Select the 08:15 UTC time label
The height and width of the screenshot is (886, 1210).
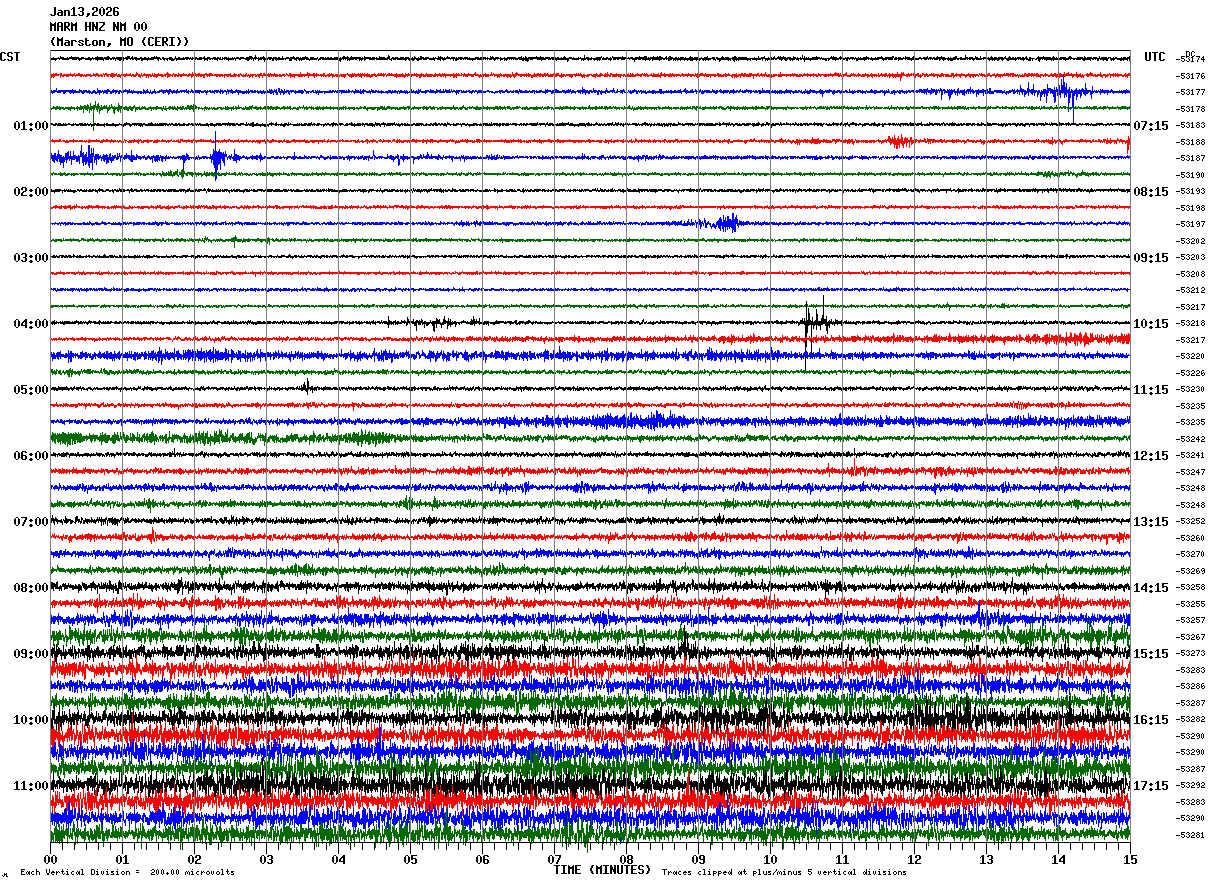pos(1151,192)
